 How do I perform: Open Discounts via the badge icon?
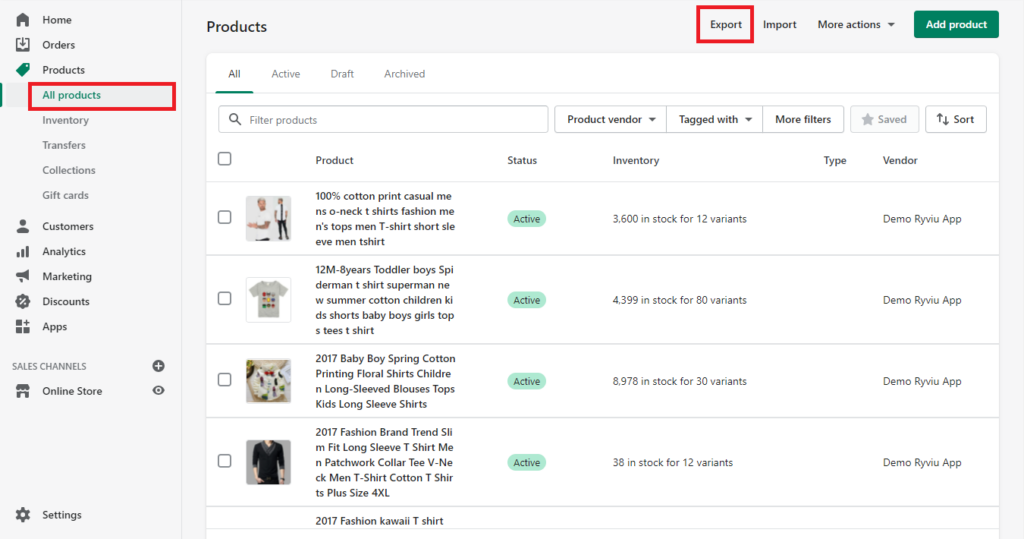point(23,302)
